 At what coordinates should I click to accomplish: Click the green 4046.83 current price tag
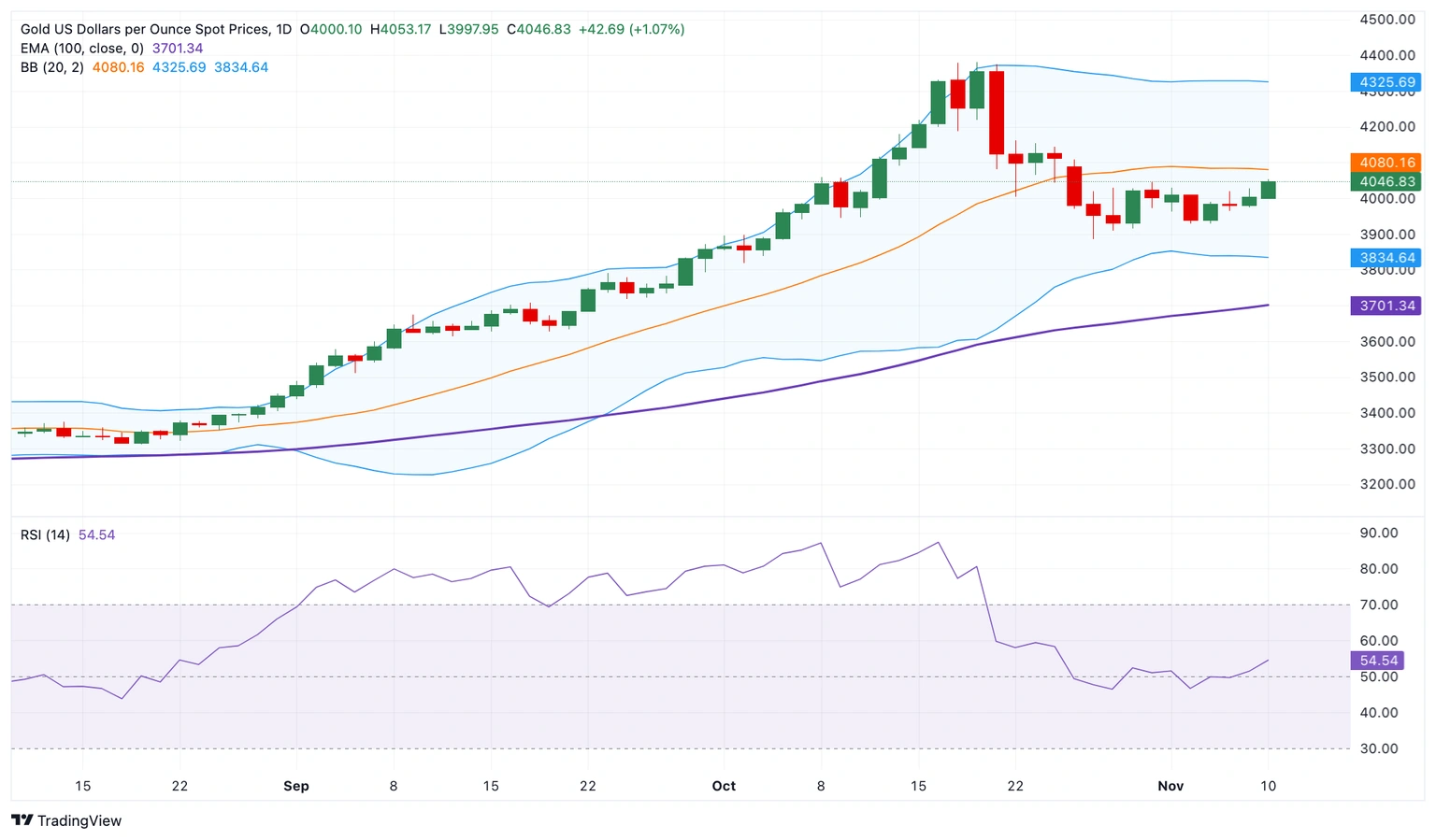click(1386, 181)
